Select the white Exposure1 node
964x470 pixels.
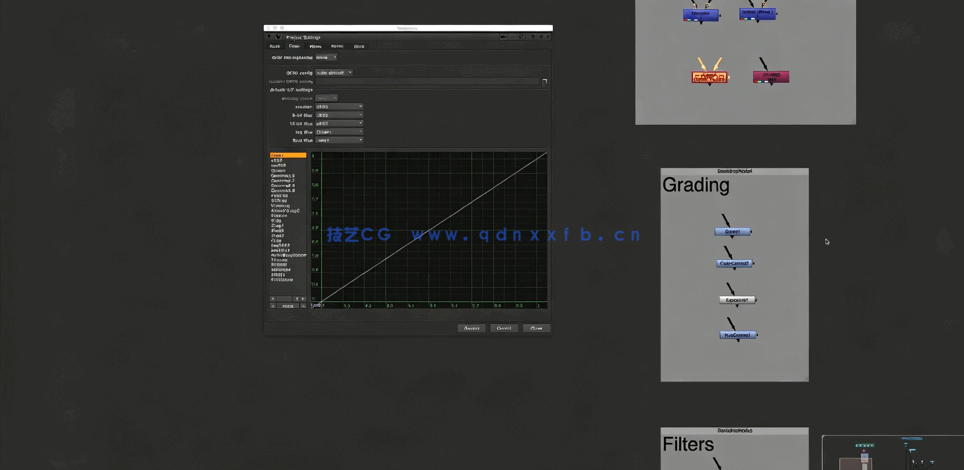click(737, 300)
